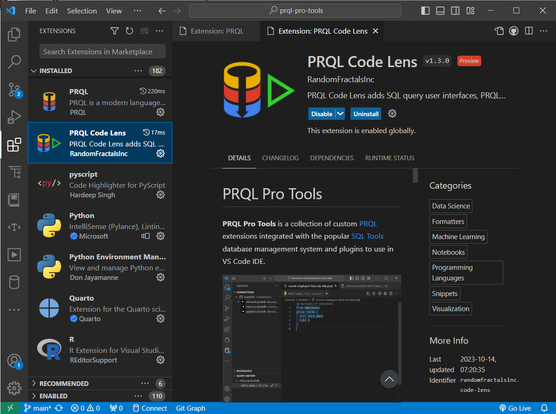
Task: Refresh the extensions list
Action: pos(129,31)
